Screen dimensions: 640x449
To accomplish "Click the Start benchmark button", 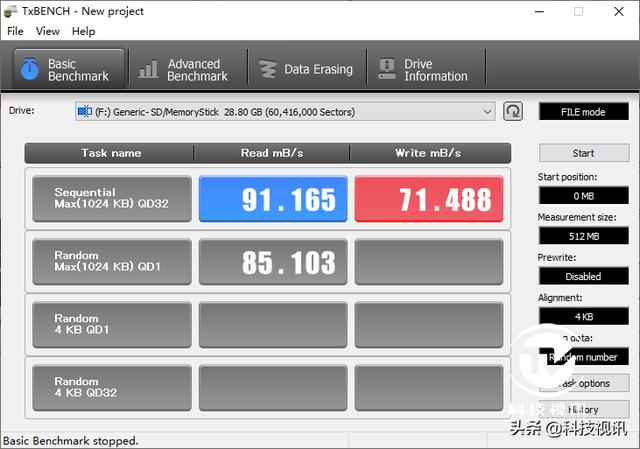I will (584, 153).
